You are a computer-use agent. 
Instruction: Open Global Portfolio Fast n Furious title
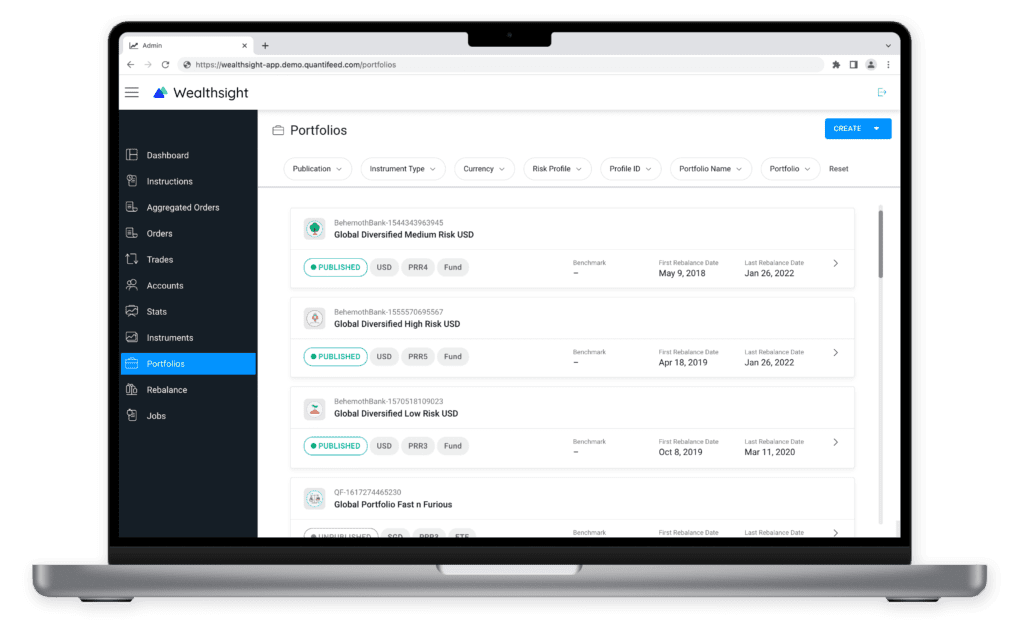tap(393, 505)
